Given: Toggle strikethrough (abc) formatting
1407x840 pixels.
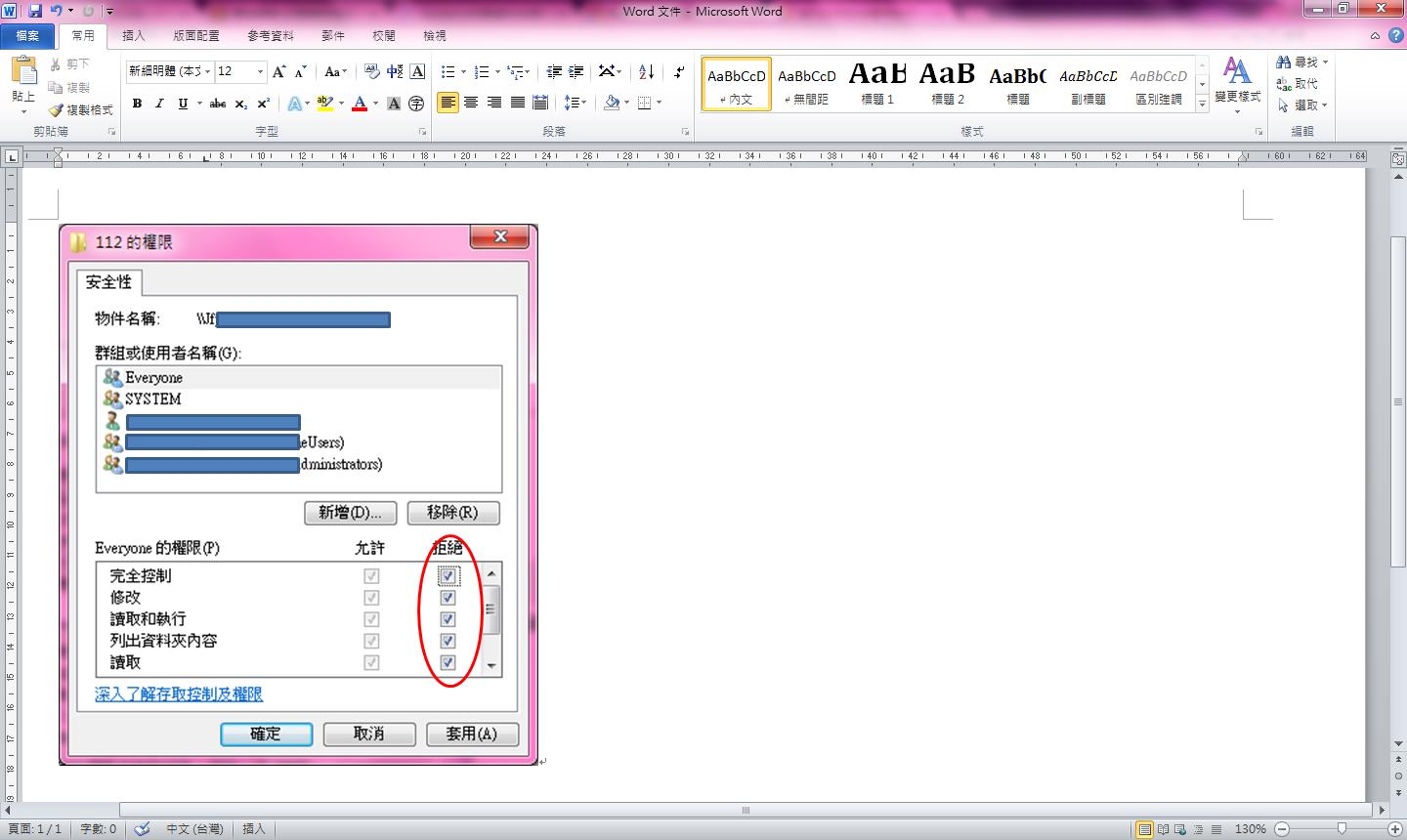Looking at the screenshot, I should [218, 104].
